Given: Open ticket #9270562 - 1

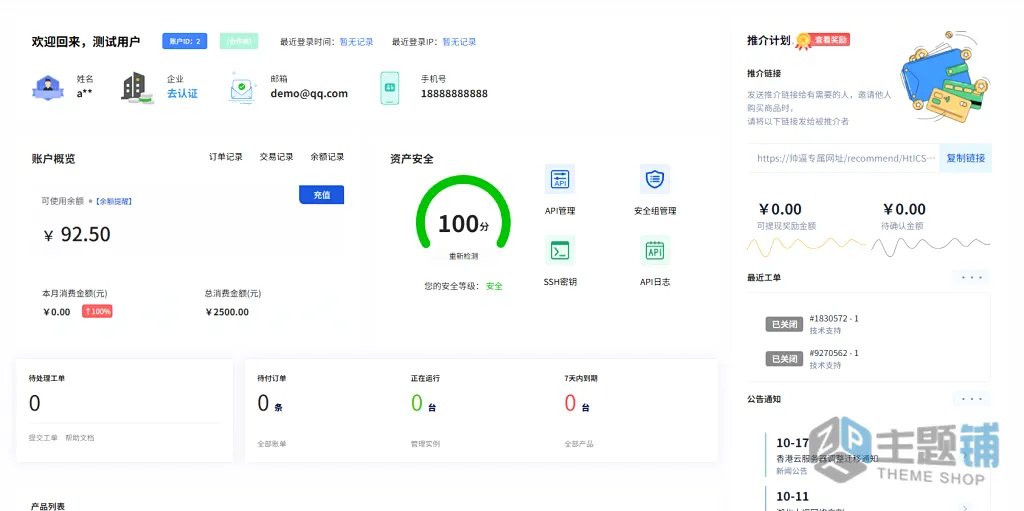Looking at the screenshot, I should [834, 353].
